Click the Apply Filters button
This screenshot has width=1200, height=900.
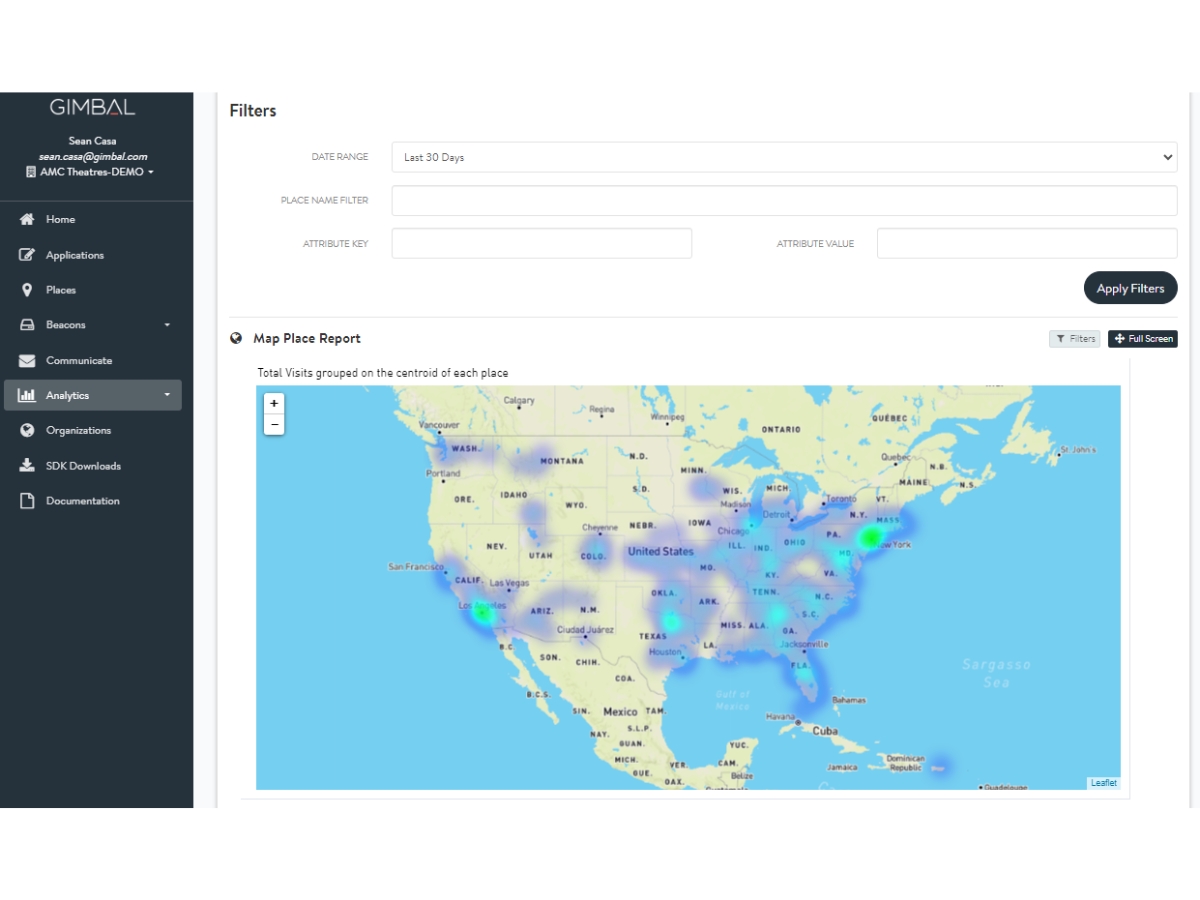pyautogui.click(x=1130, y=288)
